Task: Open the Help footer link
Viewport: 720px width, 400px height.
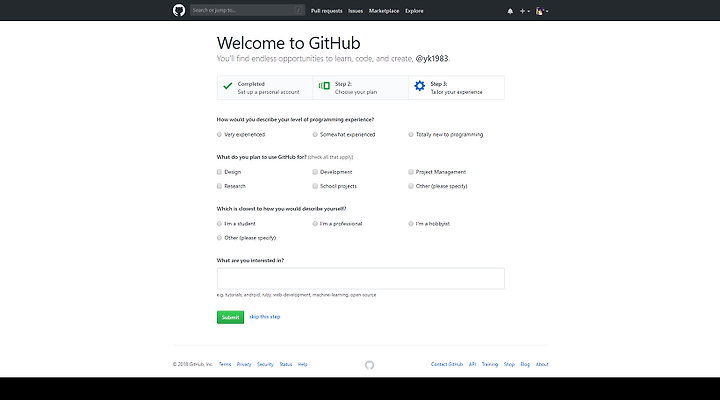Action: [303, 364]
